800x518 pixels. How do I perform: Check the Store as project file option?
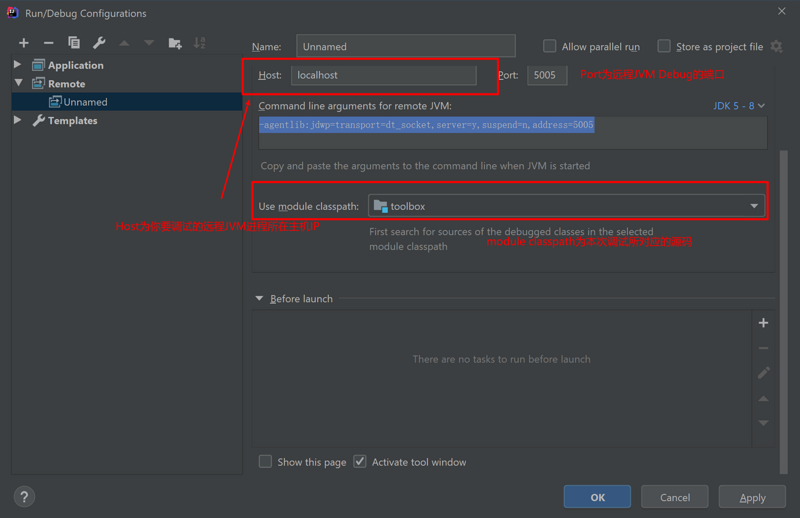(664, 46)
